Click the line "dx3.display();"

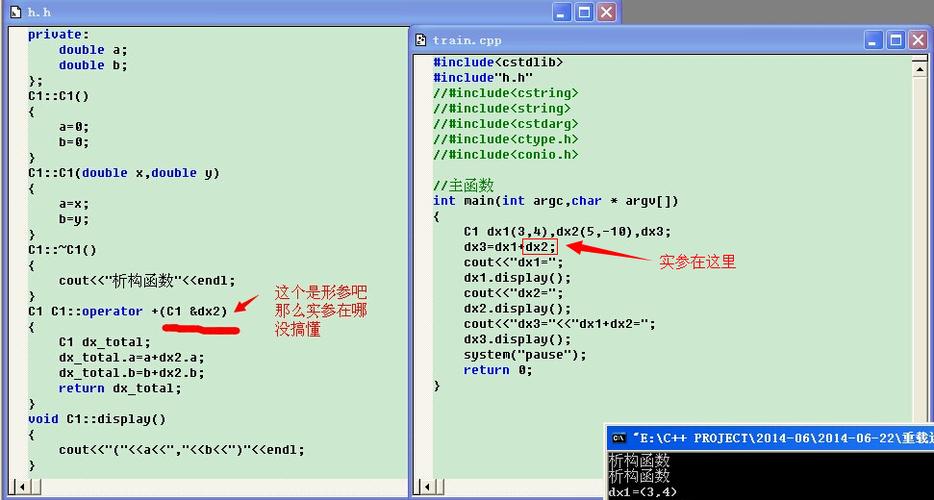point(518,340)
